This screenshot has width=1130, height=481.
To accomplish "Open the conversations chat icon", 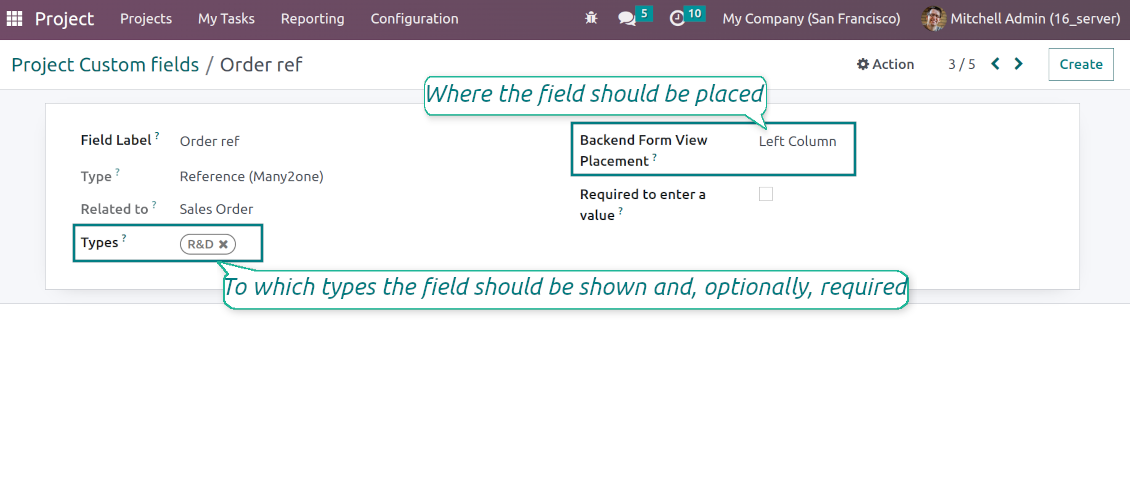I will 627,19.
